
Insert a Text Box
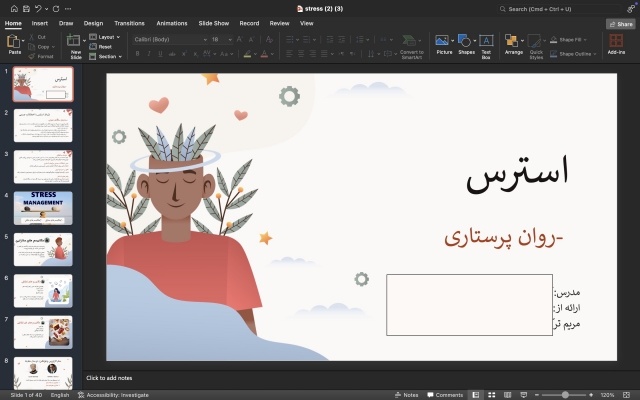[486, 47]
